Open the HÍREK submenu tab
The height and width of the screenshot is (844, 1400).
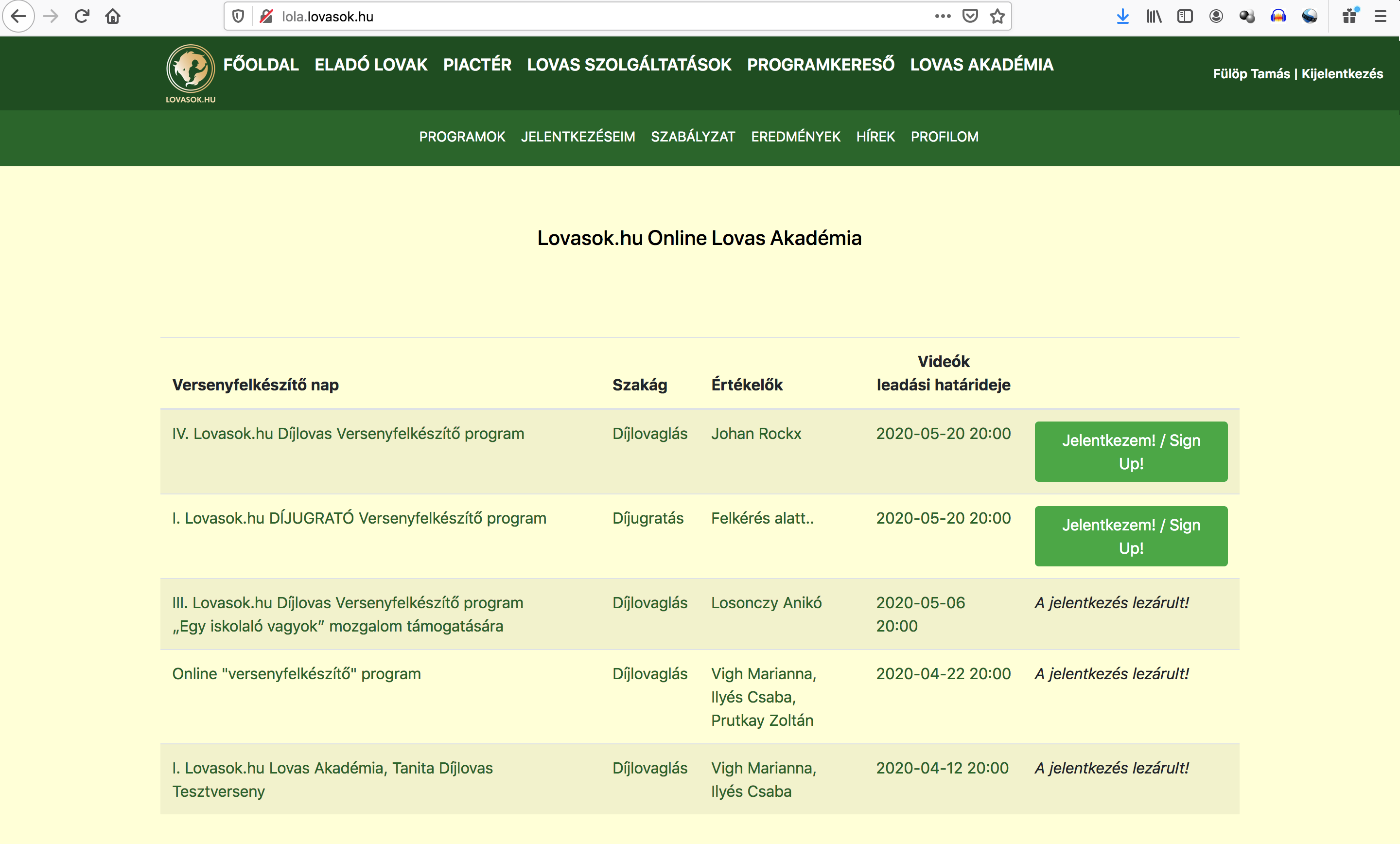875,137
